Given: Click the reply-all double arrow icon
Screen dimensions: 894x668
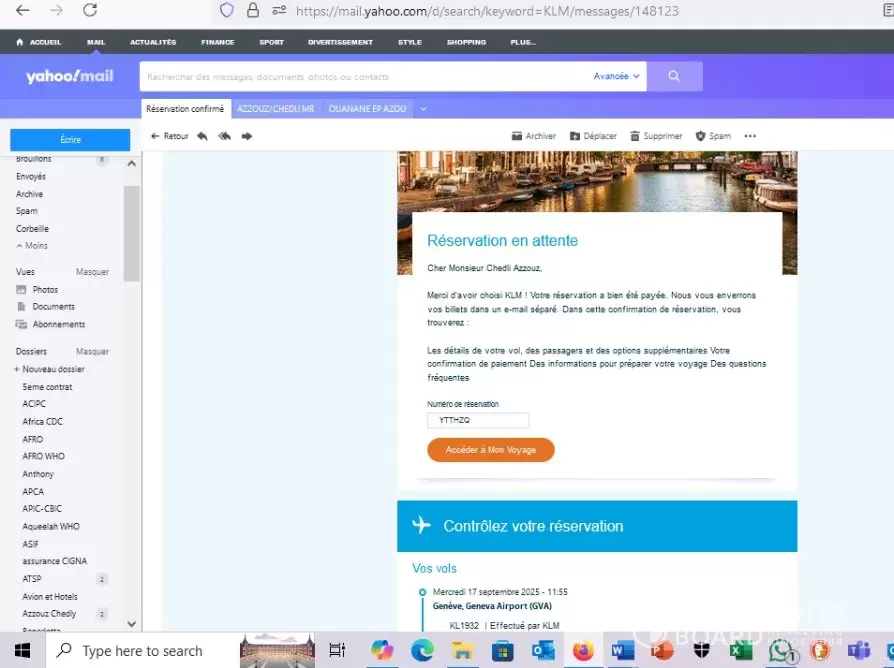Looking at the screenshot, I should pyautogui.click(x=224, y=136).
